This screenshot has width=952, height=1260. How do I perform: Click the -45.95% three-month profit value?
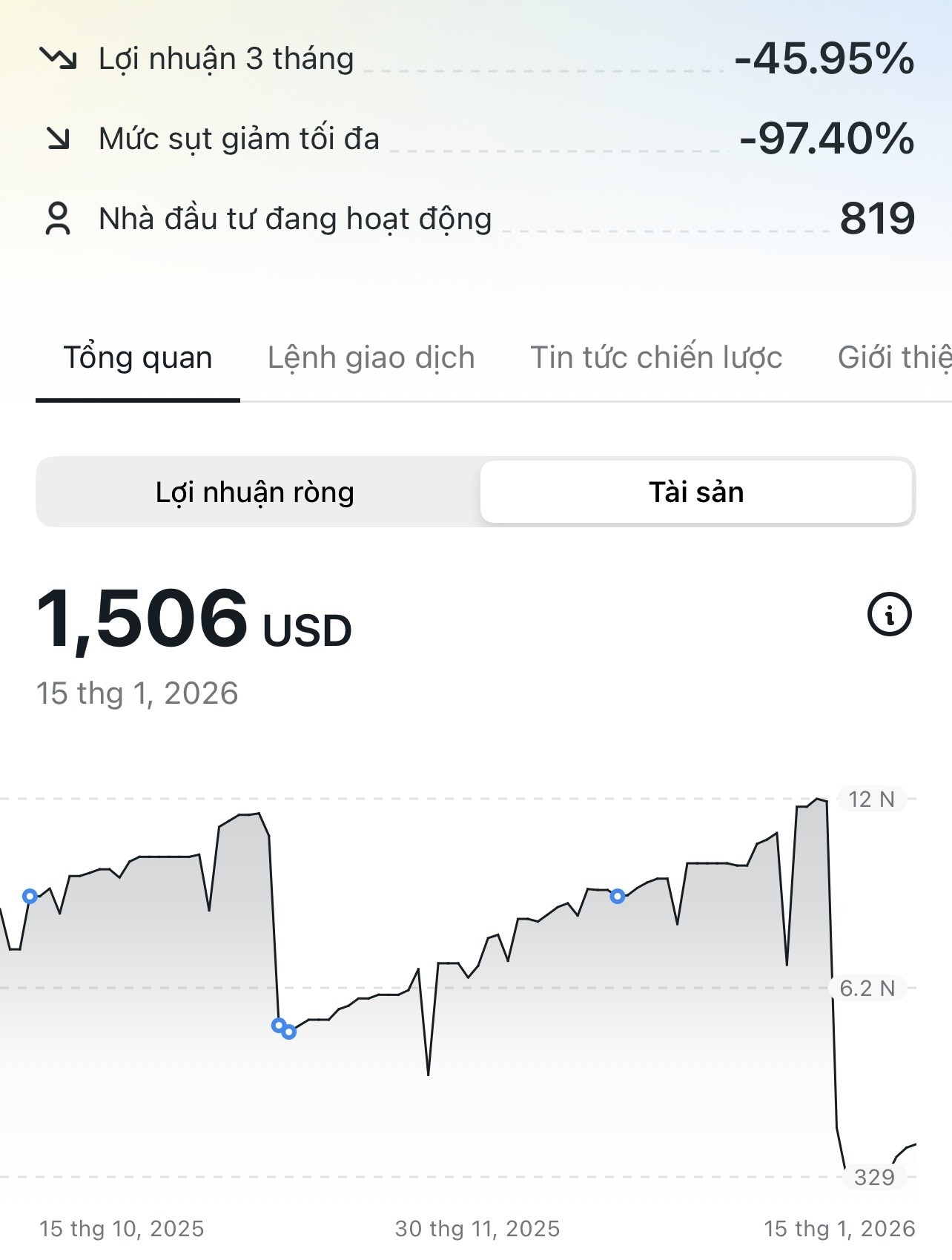click(824, 58)
